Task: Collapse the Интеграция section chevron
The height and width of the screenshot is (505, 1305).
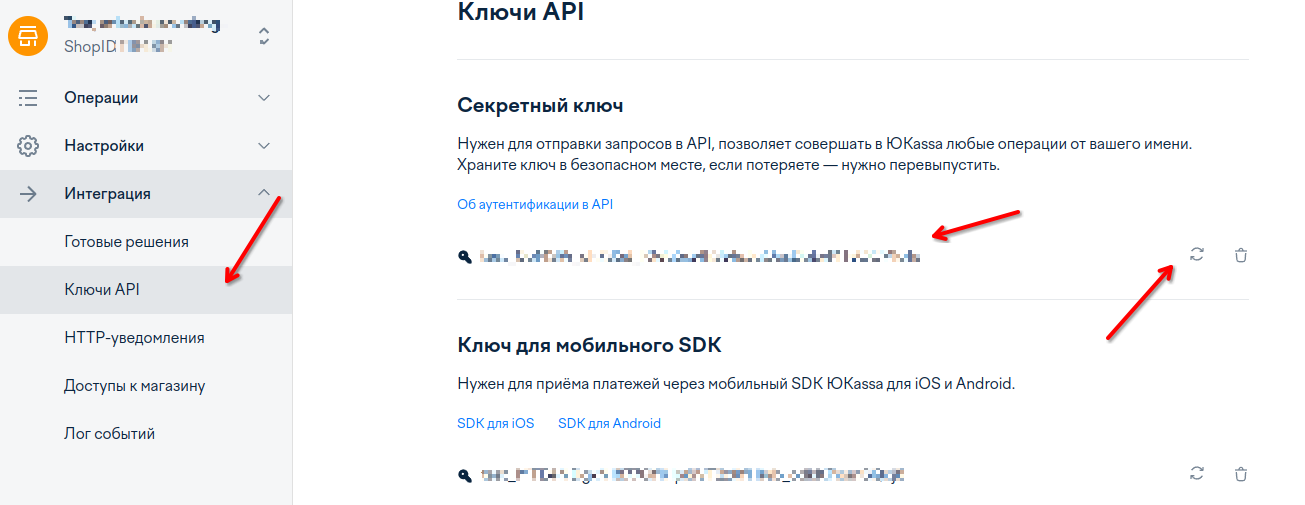Action: coord(264,193)
